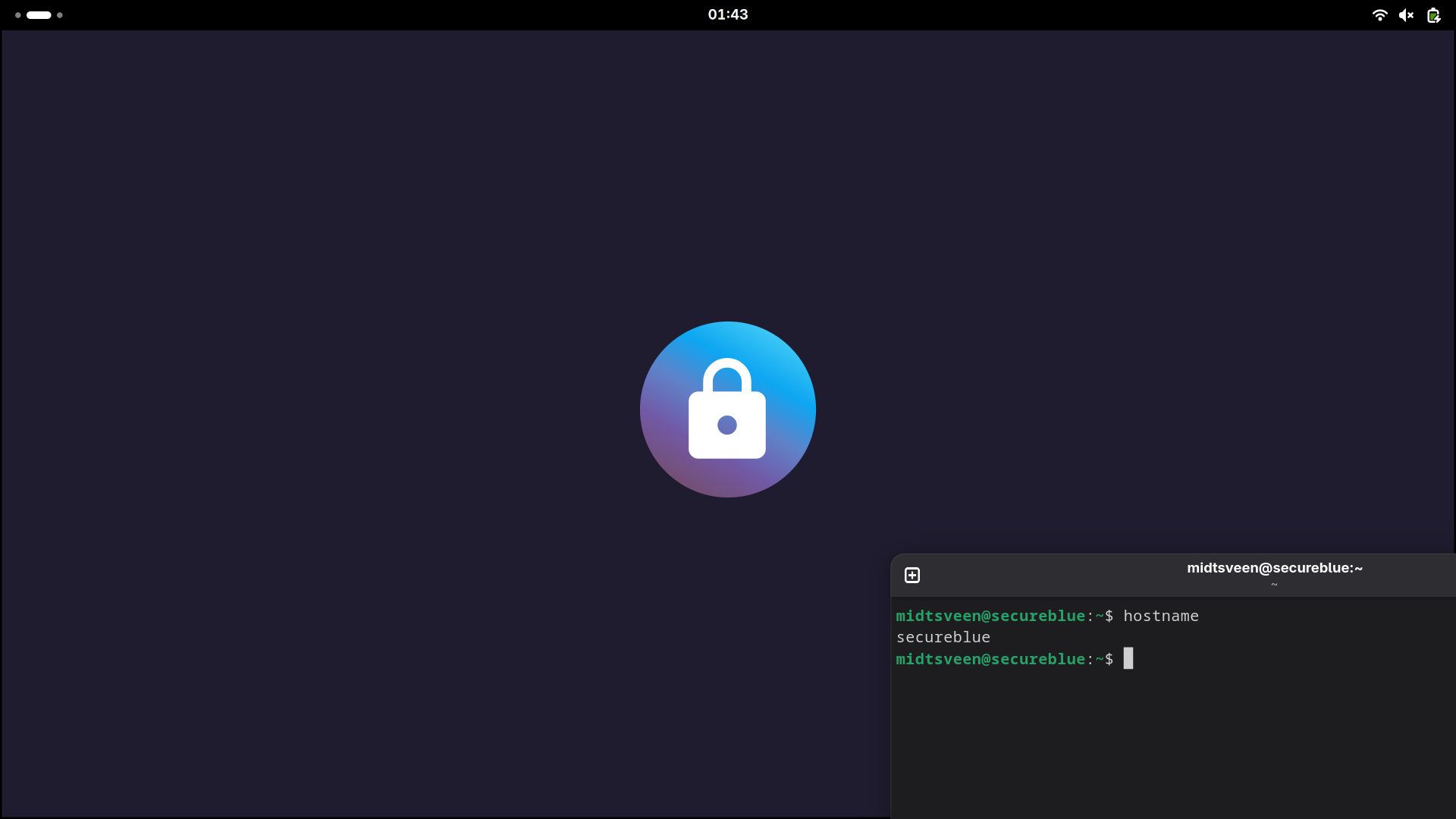Viewport: 1456px width, 819px height.
Task: Open the battery charging indicator
Action: pos(1433,15)
